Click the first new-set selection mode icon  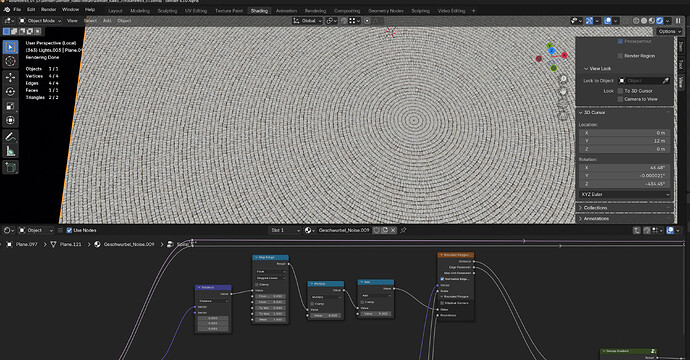click(6, 31)
